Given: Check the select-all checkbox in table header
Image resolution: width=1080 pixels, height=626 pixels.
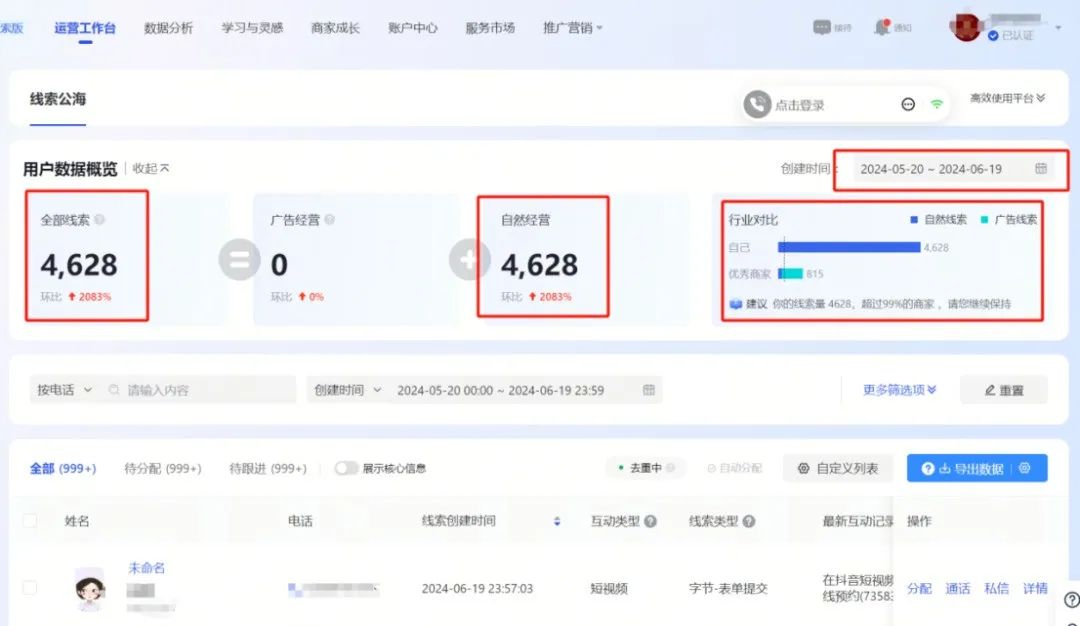Looking at the screenshot, I should tap(28, 520).
